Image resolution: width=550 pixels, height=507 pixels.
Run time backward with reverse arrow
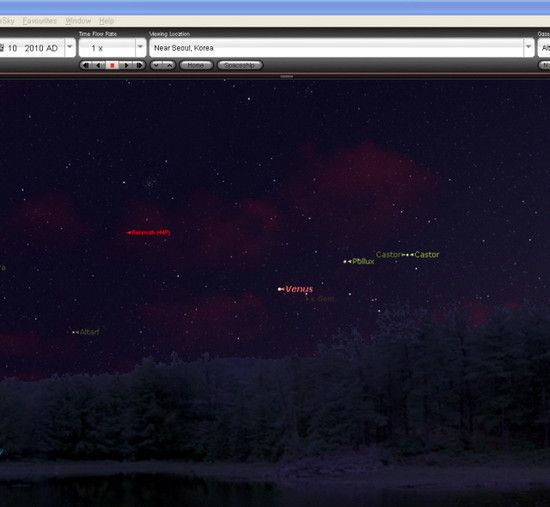pos(99,65)
